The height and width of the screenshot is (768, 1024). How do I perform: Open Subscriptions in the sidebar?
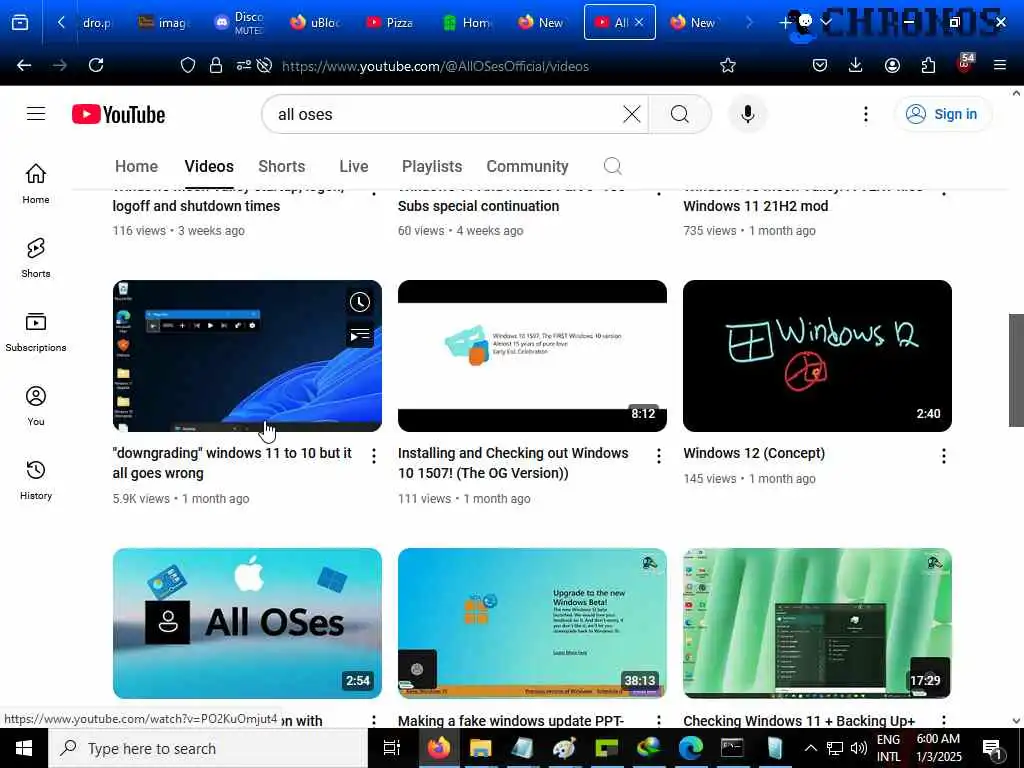tap(36, 332)
